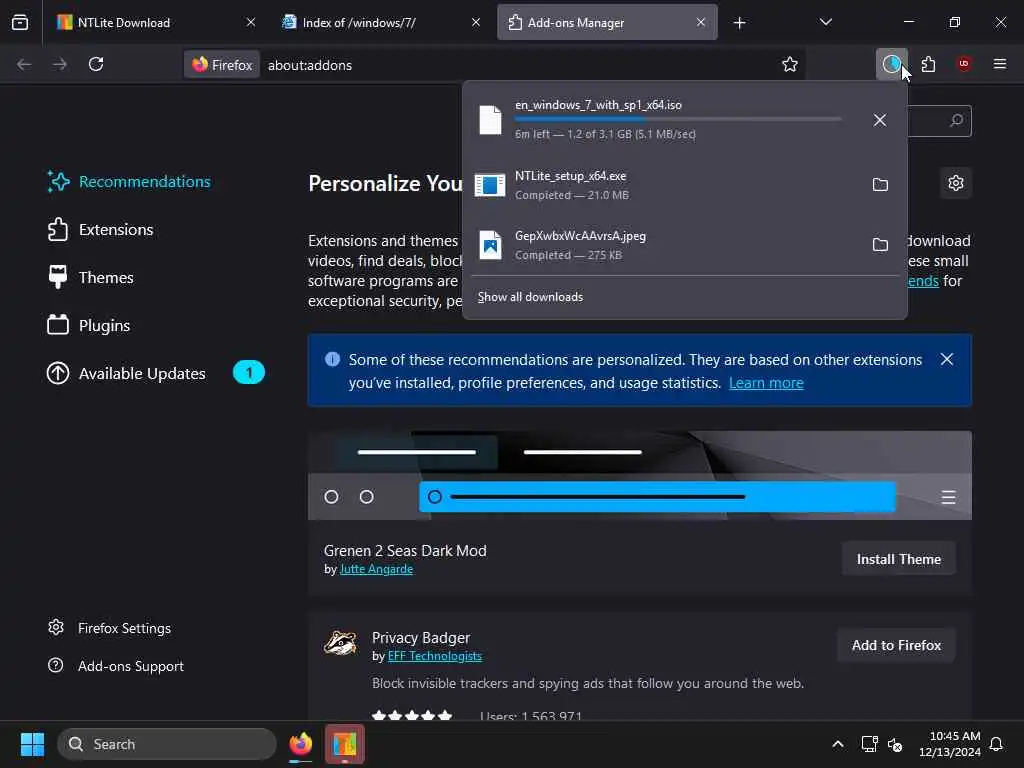Screen dimensions: 1024x768
Task: Add Privacy Badger to Firefox
Action: 896,645
